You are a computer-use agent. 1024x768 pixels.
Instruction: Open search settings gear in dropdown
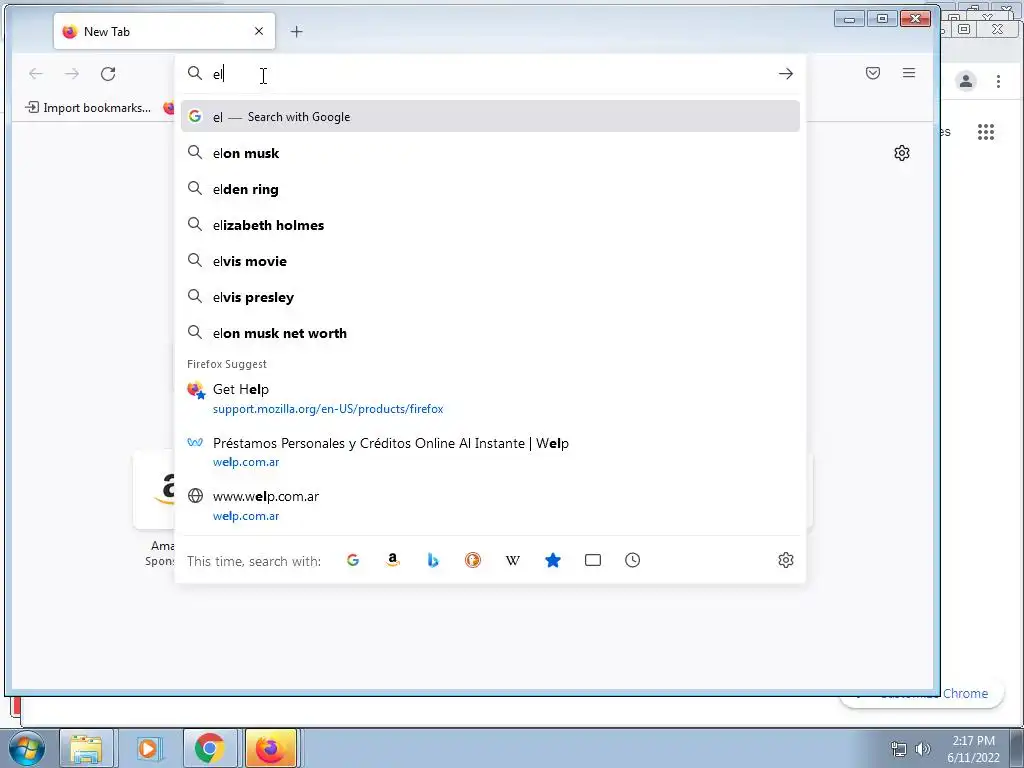click(x=786, y=560)
